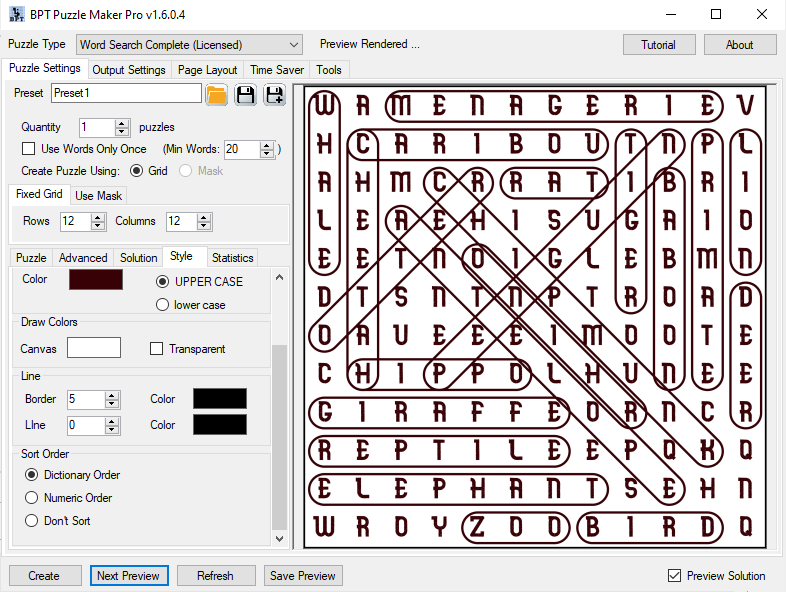Image resolution: width=786 pixels, height=592 pixels.
Task: Decrease the Columns value
Action: coord(204,226)
